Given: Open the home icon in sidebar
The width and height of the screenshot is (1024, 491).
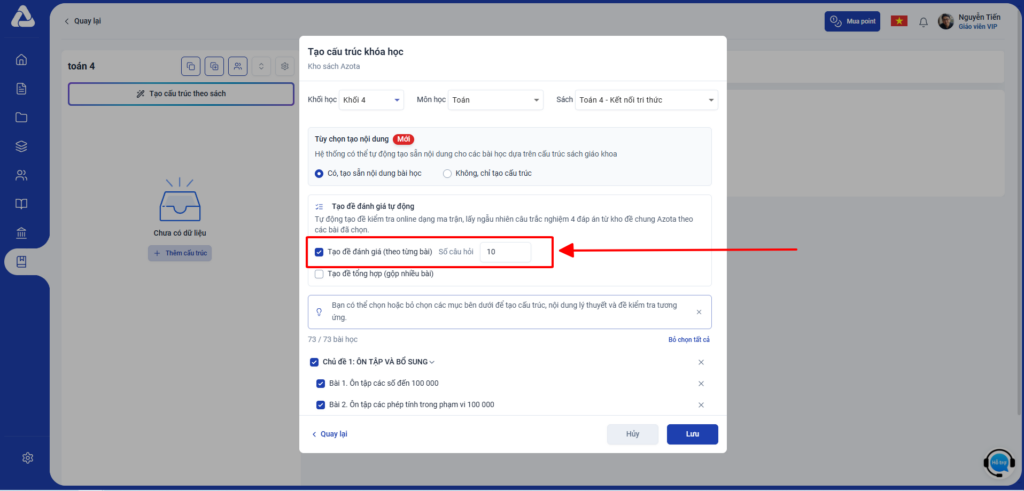Looking at the screenshot, I should [x=22, y=60].
